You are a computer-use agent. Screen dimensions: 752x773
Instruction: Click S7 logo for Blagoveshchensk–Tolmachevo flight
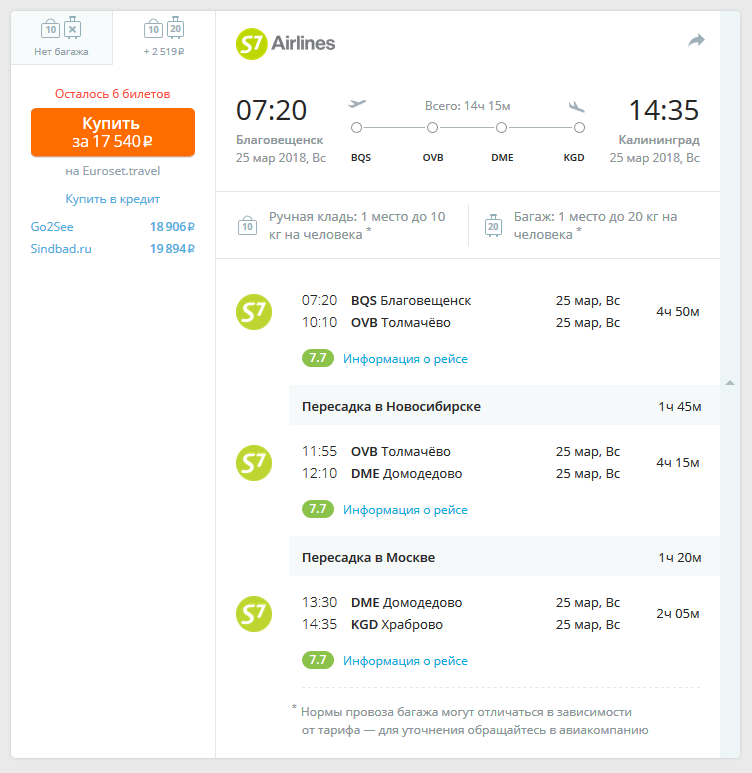(x=253, y=311)
